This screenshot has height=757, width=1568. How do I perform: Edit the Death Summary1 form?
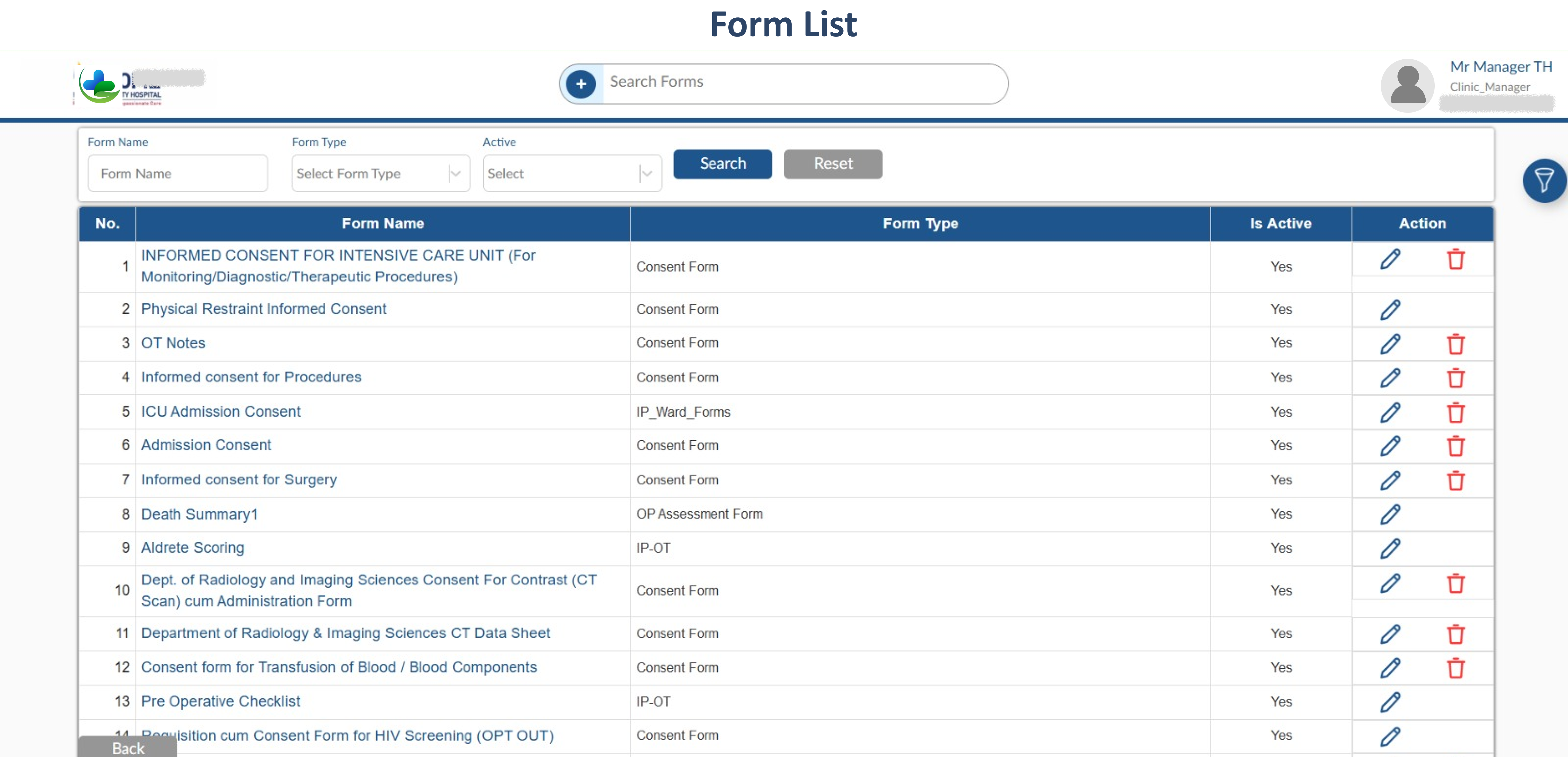coord(1390,514)
